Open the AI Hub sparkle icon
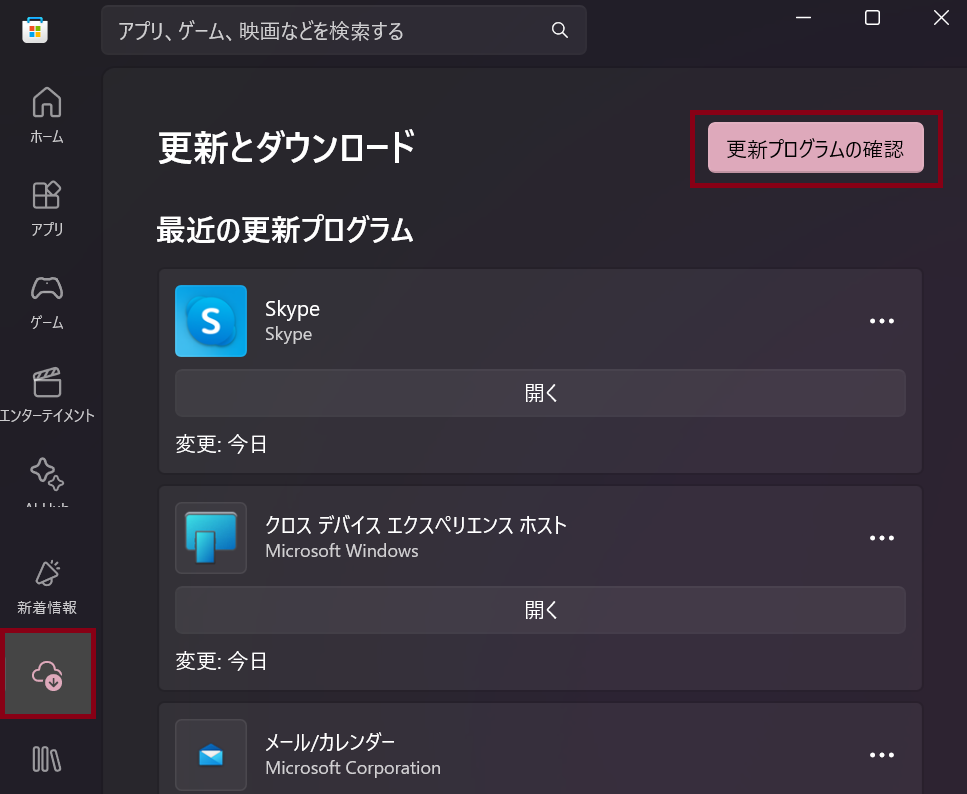The height and width of the screenshot is (794, 967). 47,475
